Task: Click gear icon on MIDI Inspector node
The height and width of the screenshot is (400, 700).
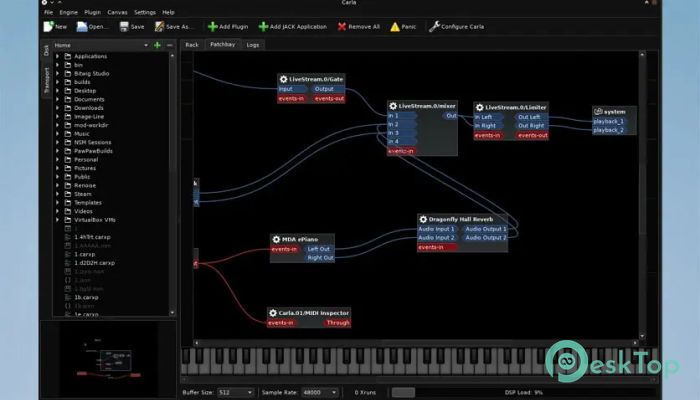Action: click(273, 313)
